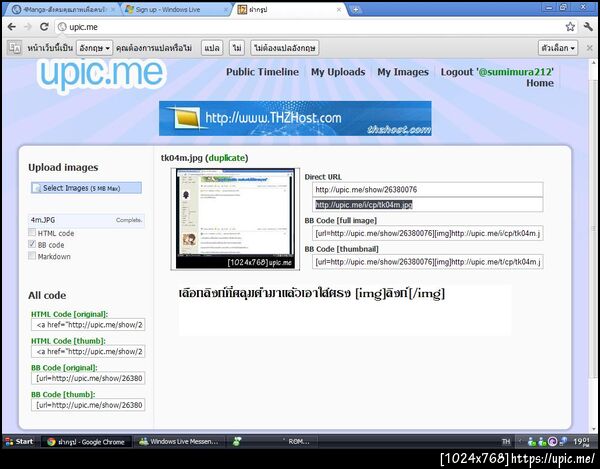Image resolution: width=600 pixels, height=469 pixels.
Task: Open My Uploads page
Action: [338, 72]
